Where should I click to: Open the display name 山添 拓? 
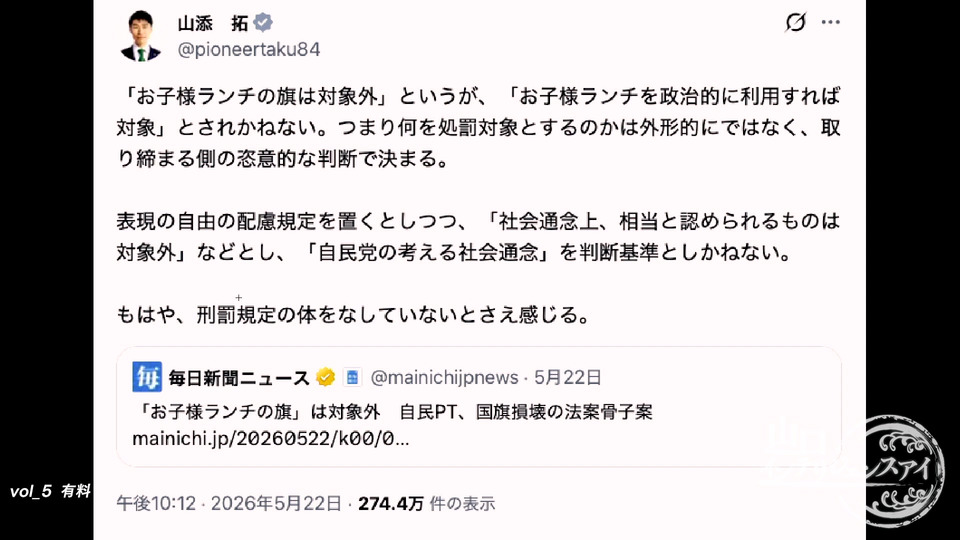click(x=212, y=23)
